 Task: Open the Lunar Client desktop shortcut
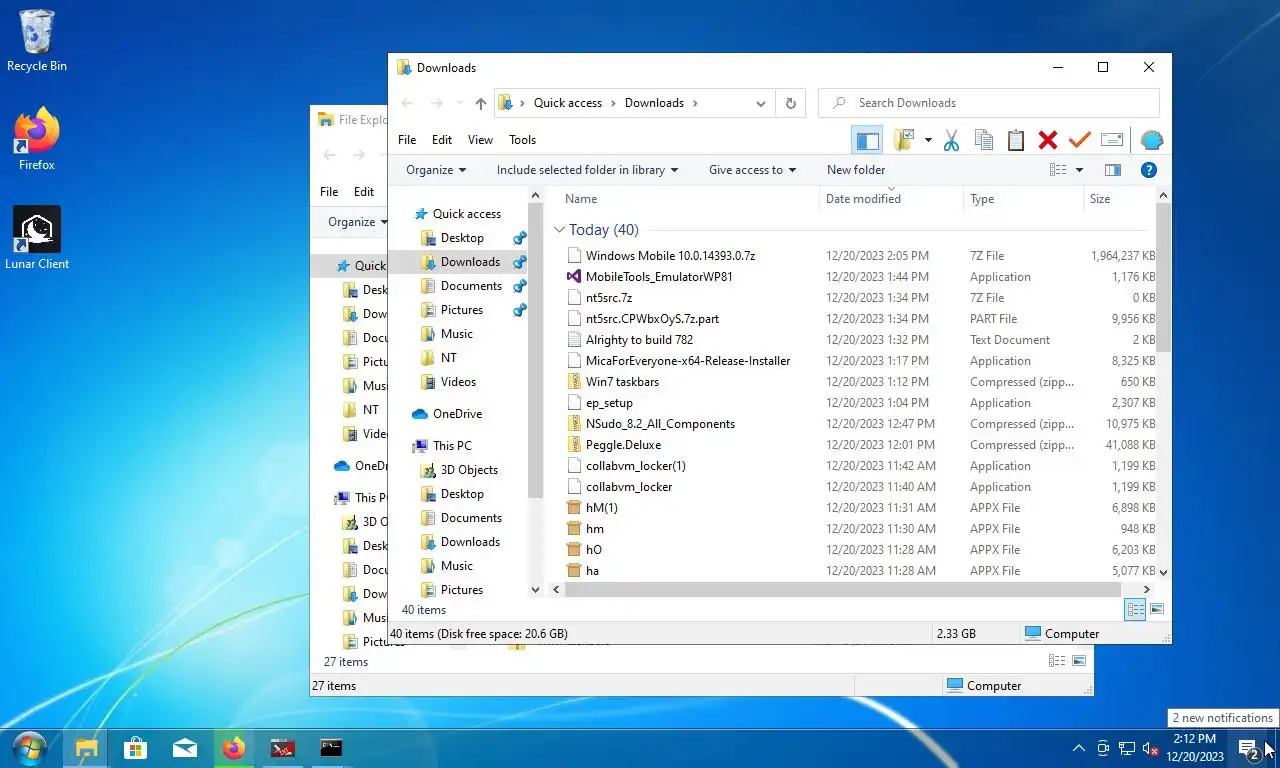(37, 238)
